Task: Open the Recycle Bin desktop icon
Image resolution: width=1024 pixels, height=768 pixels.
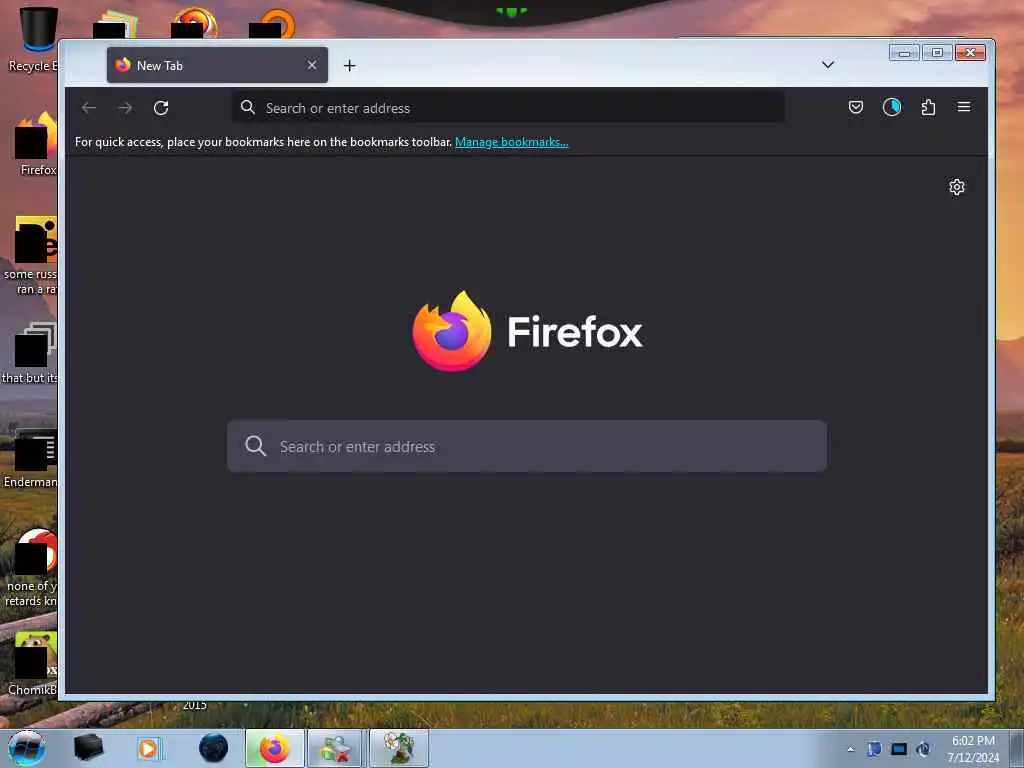Action: 34,39
